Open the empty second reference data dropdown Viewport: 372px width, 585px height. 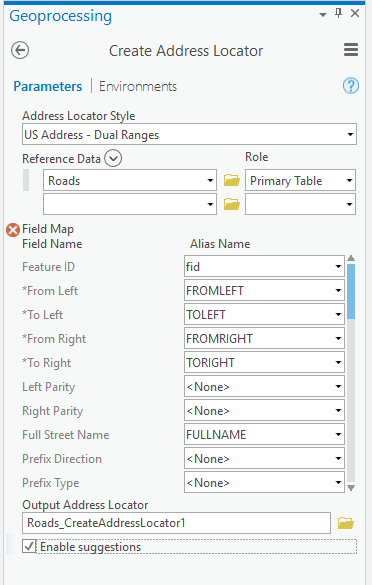(130, 204)
